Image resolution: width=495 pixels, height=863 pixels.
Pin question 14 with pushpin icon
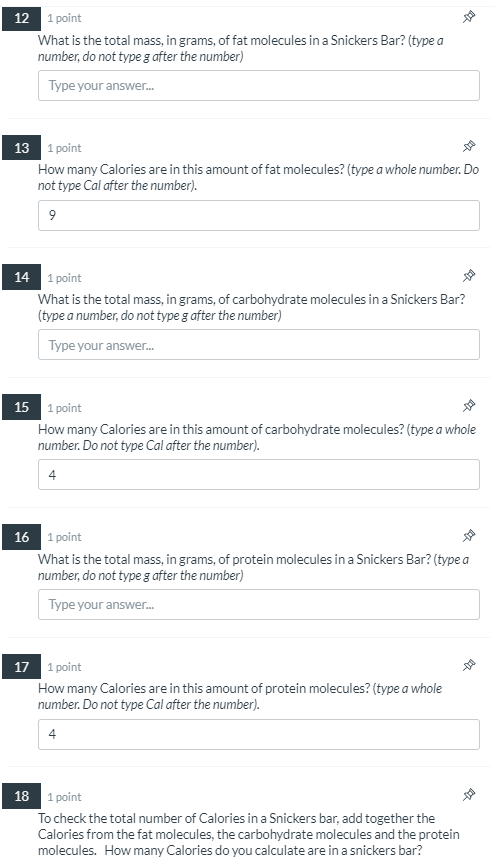tap(469, 276)
